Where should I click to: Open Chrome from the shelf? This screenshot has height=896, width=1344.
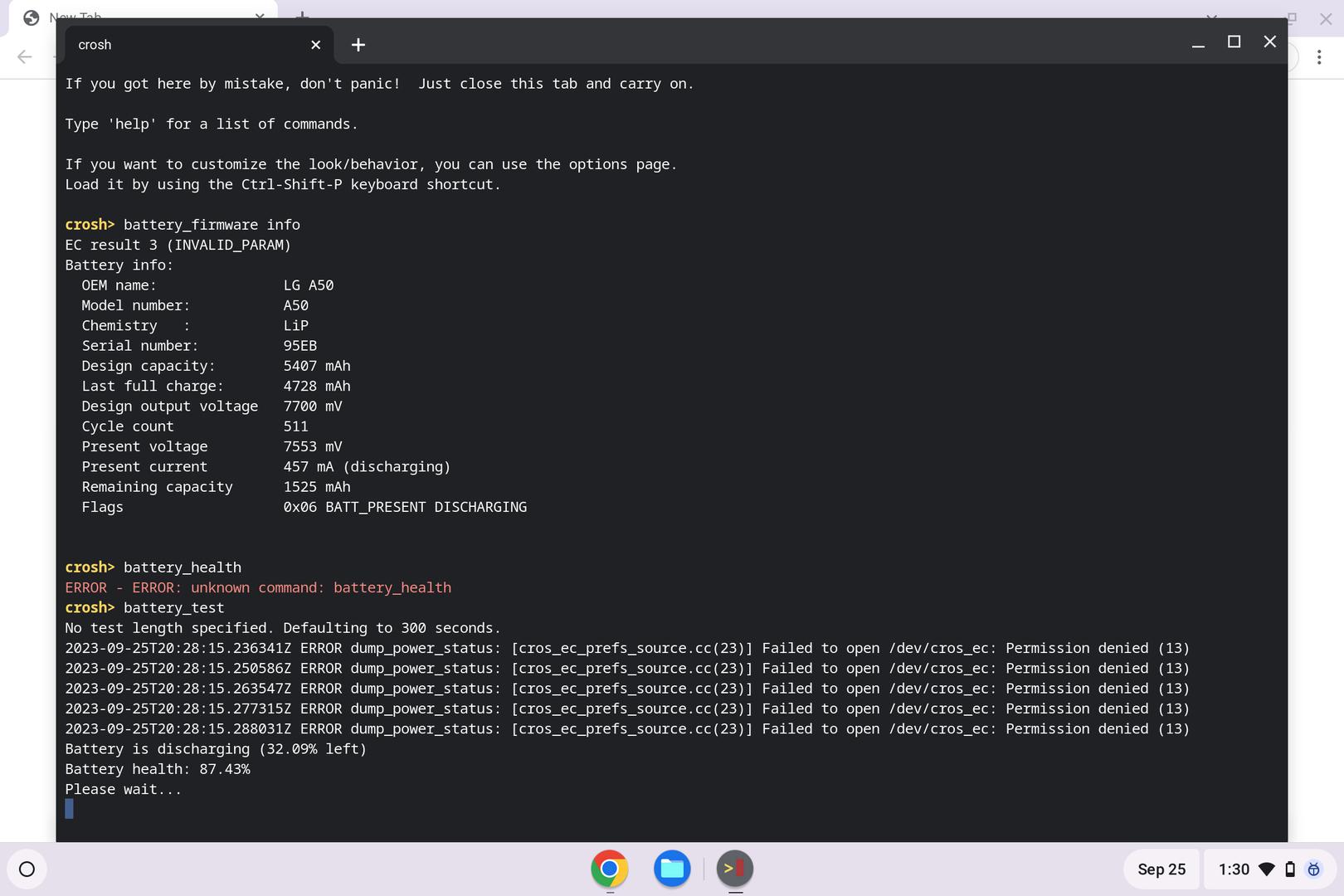(x=609, y=869)
